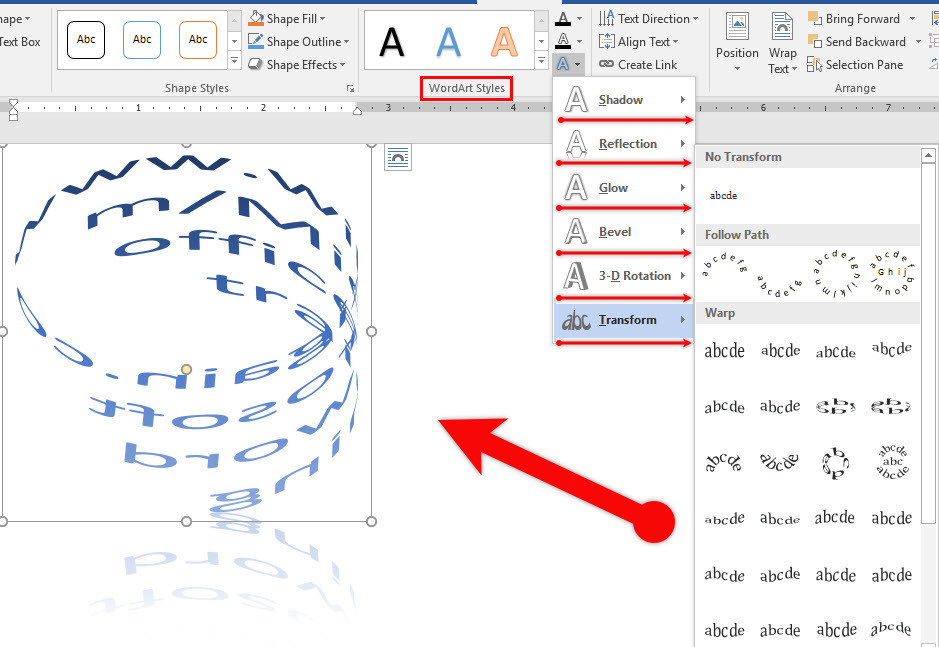Click the Shape Effects icon

tap(256, 64)
